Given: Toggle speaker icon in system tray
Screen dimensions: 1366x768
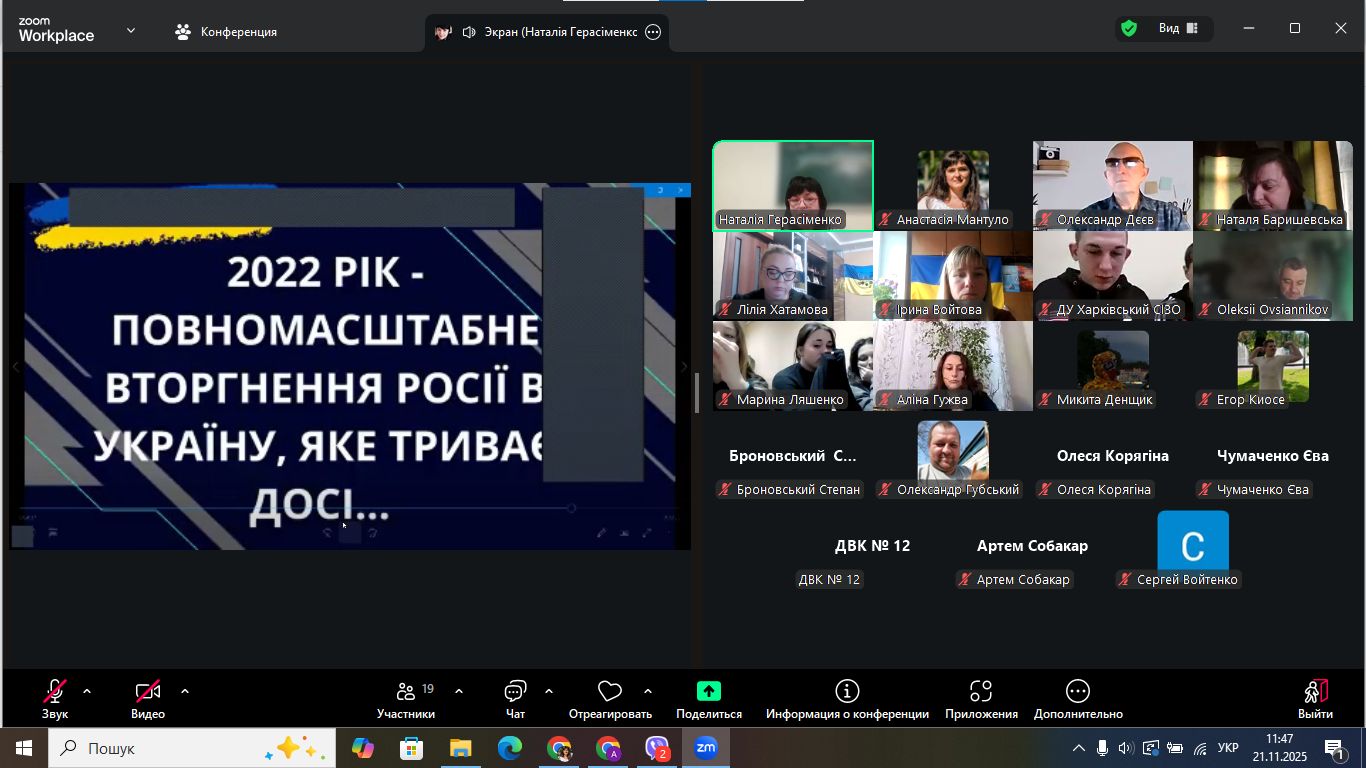Looking at the screenshot, I should click(1126, 748).
